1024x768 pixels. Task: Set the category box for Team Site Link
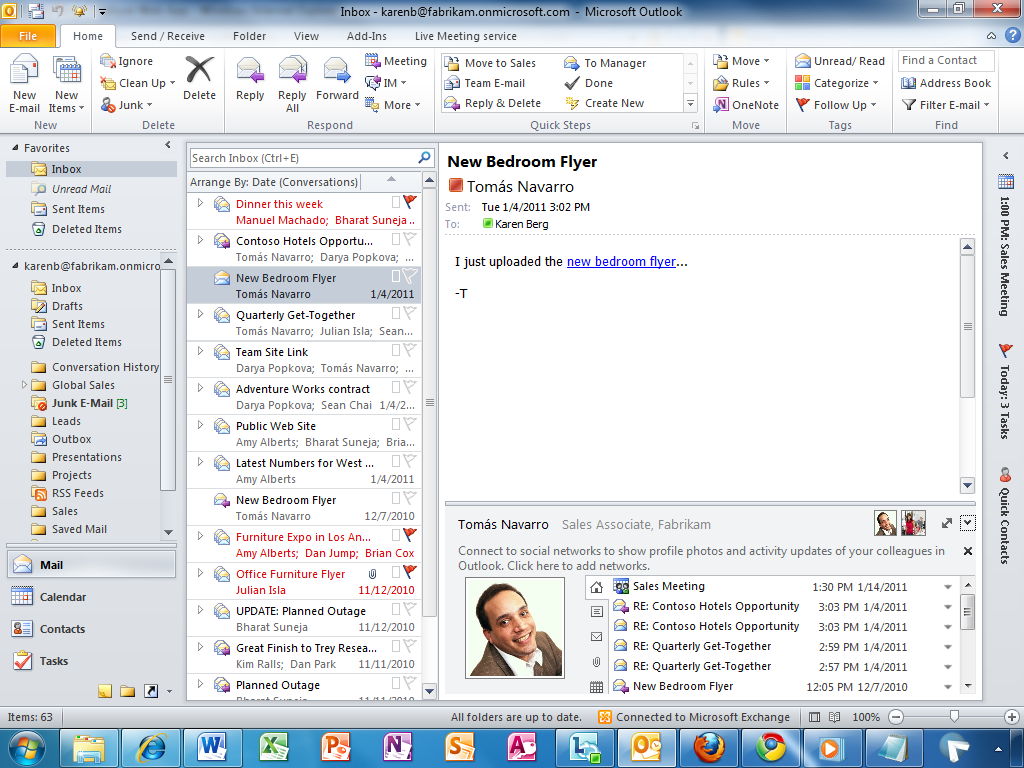[396, 350]
